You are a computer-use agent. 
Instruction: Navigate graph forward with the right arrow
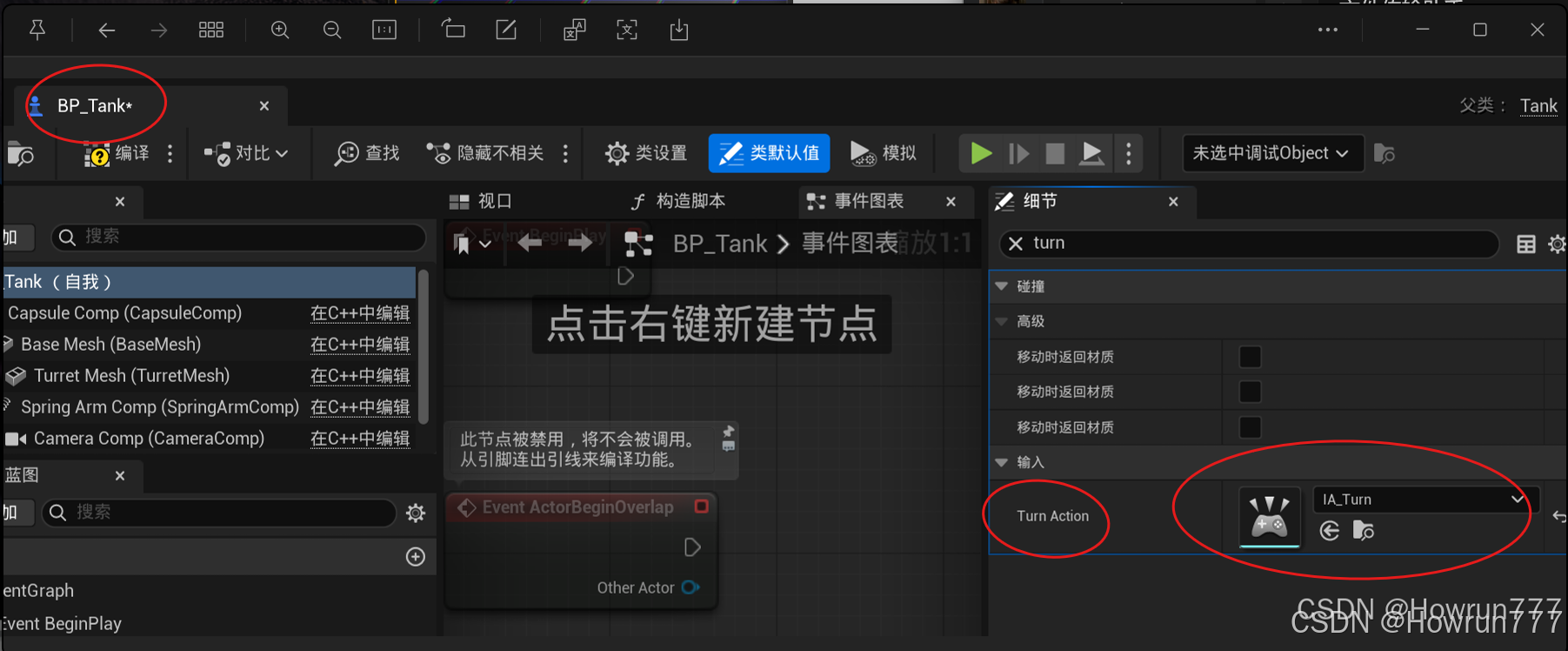tap(580, 244)
